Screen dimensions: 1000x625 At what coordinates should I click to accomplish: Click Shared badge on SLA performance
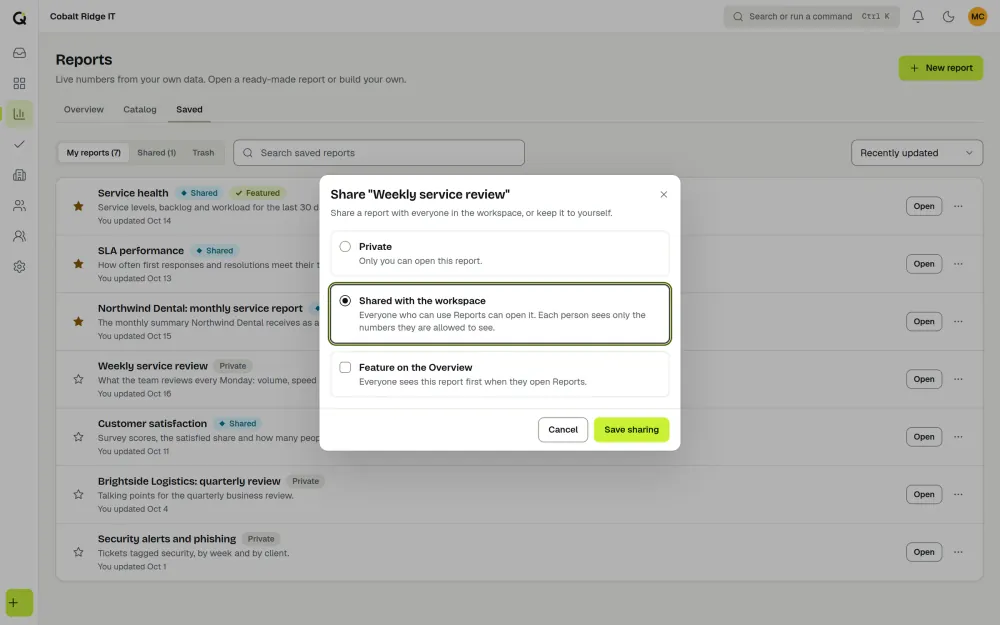[x=214, y=251]
